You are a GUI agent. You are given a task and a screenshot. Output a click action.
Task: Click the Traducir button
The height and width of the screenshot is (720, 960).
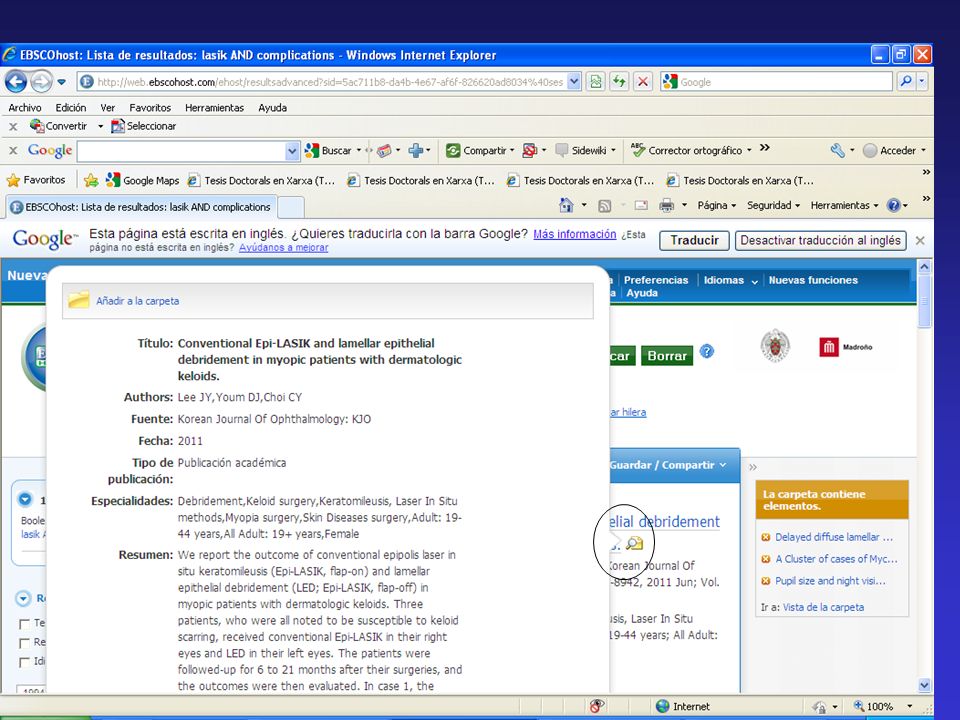694,241
